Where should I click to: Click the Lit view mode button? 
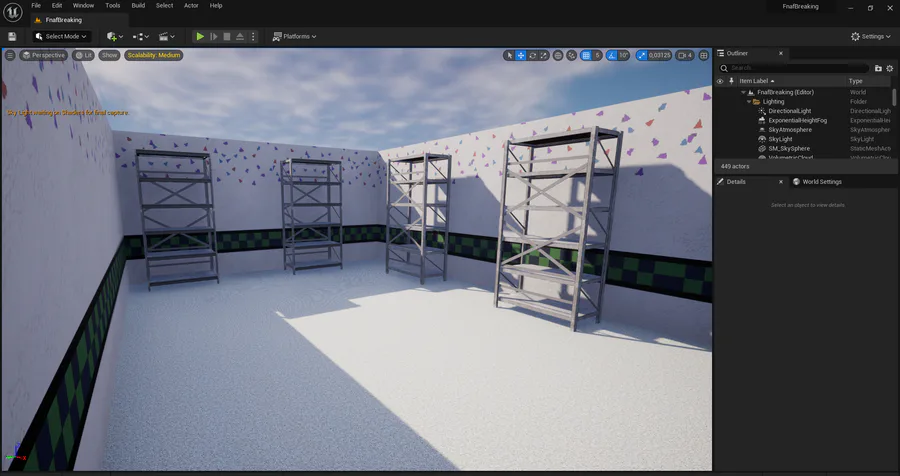(84, 55)
